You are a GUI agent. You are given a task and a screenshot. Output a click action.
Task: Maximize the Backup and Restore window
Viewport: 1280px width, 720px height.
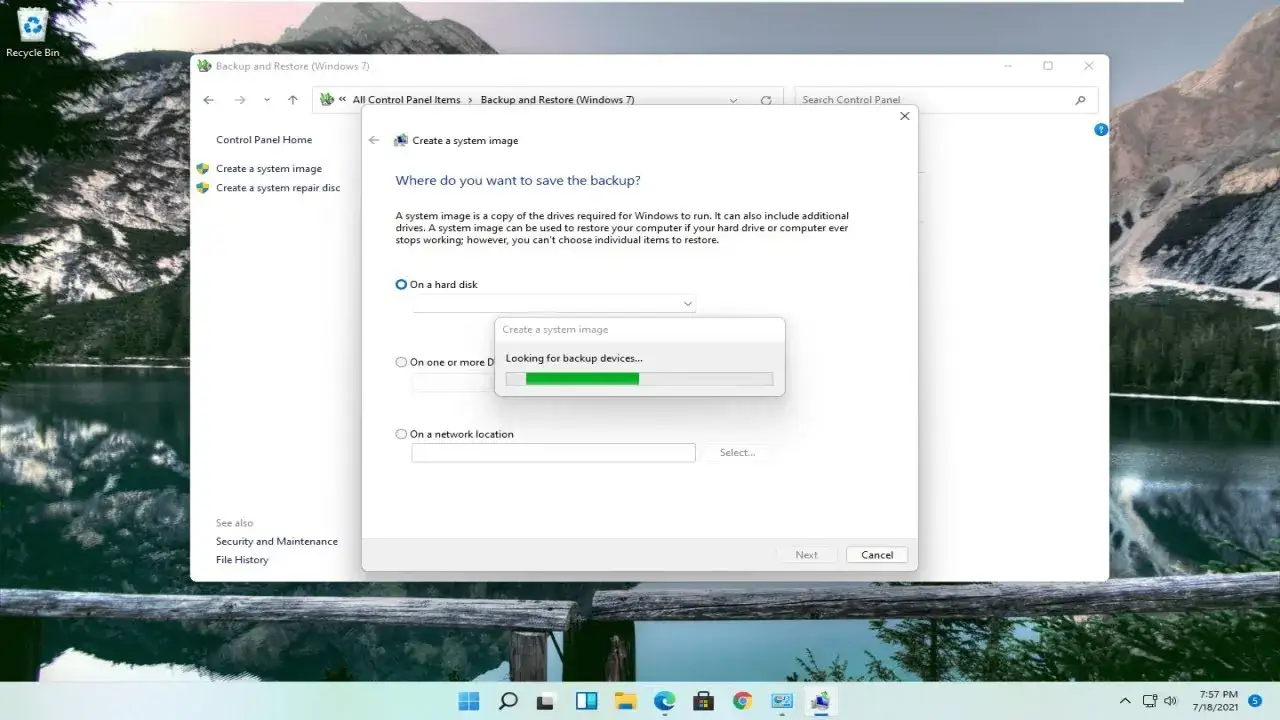(x=1048, y=66)
